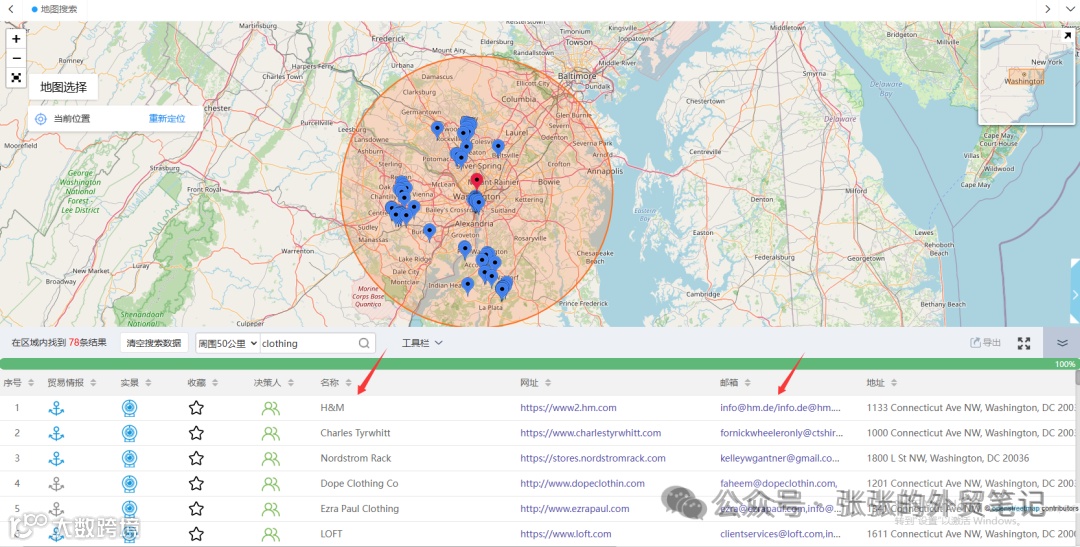1080x547 pixels.
Task: Toggle the favorite star for H&M
Action: point(196,408)
